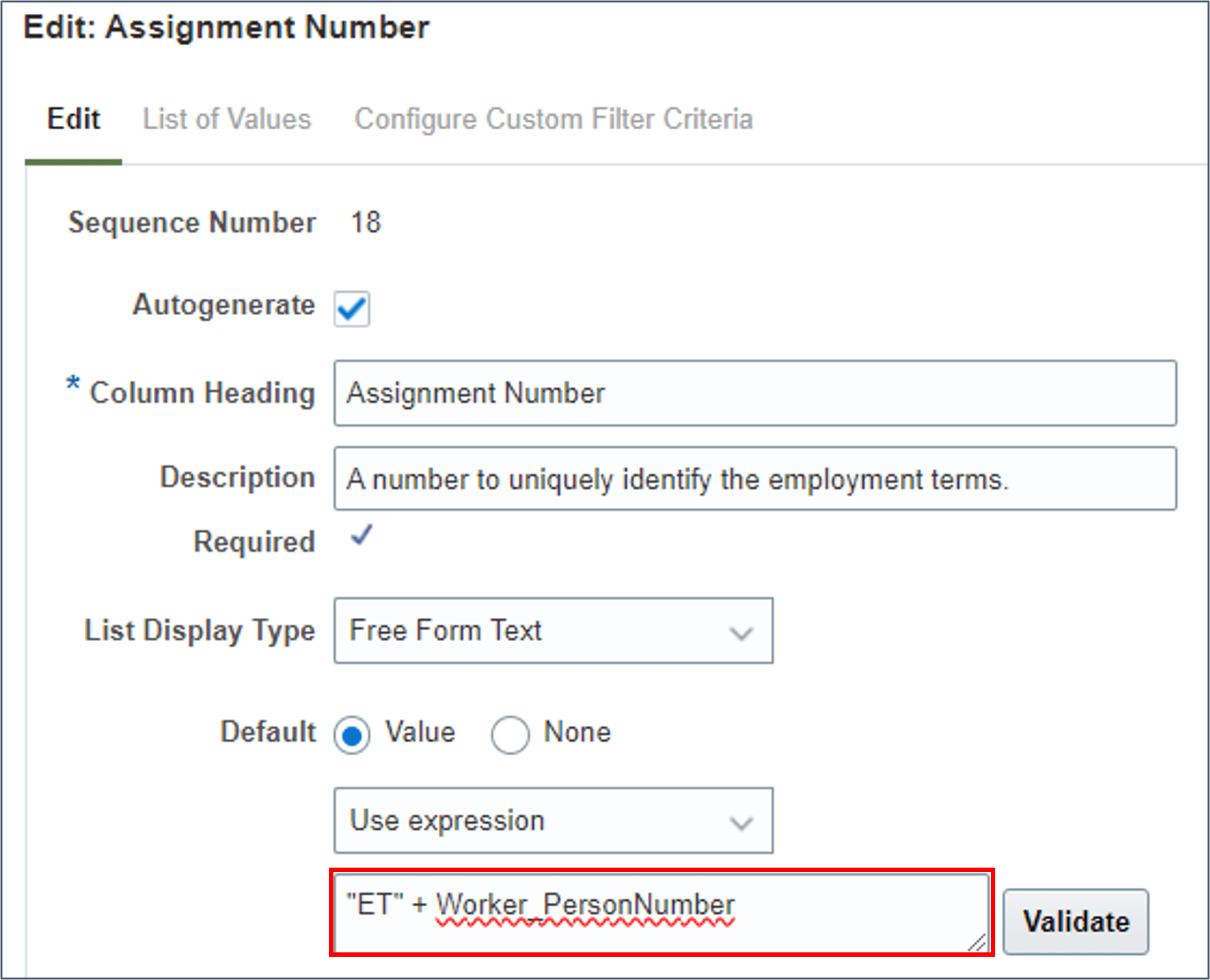Open the Configure Custom Filter Criteria tab
This screenshot has width=1210, height=980.
click(553, 119)
